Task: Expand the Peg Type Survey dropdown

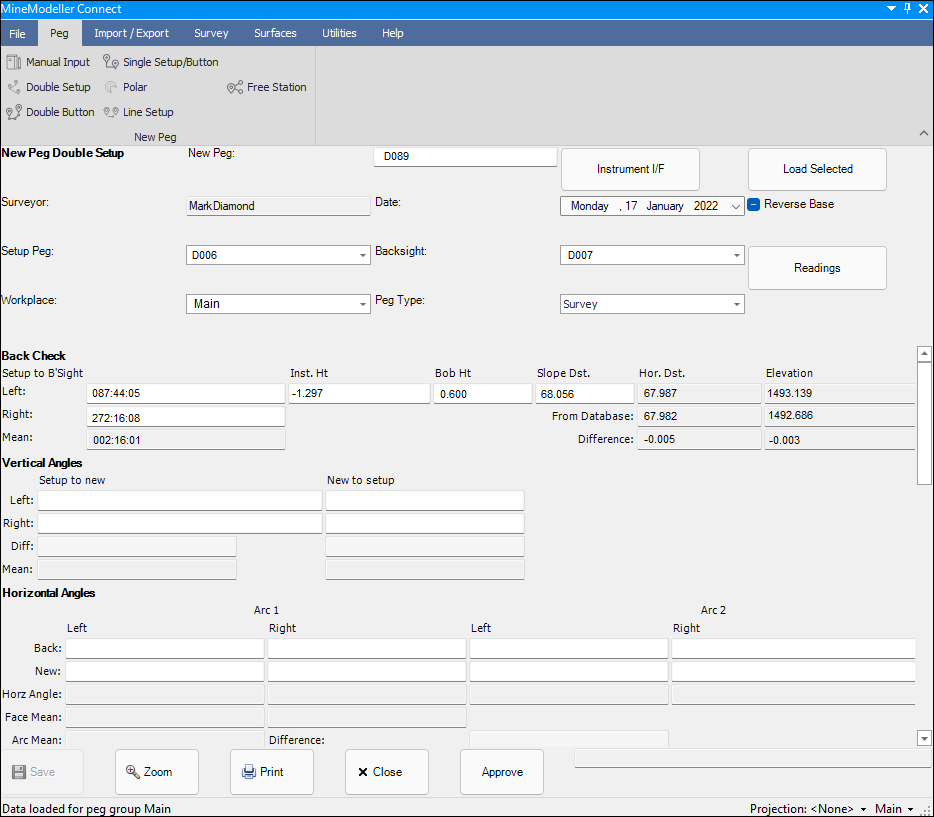Action: click(x=736, y=304)
